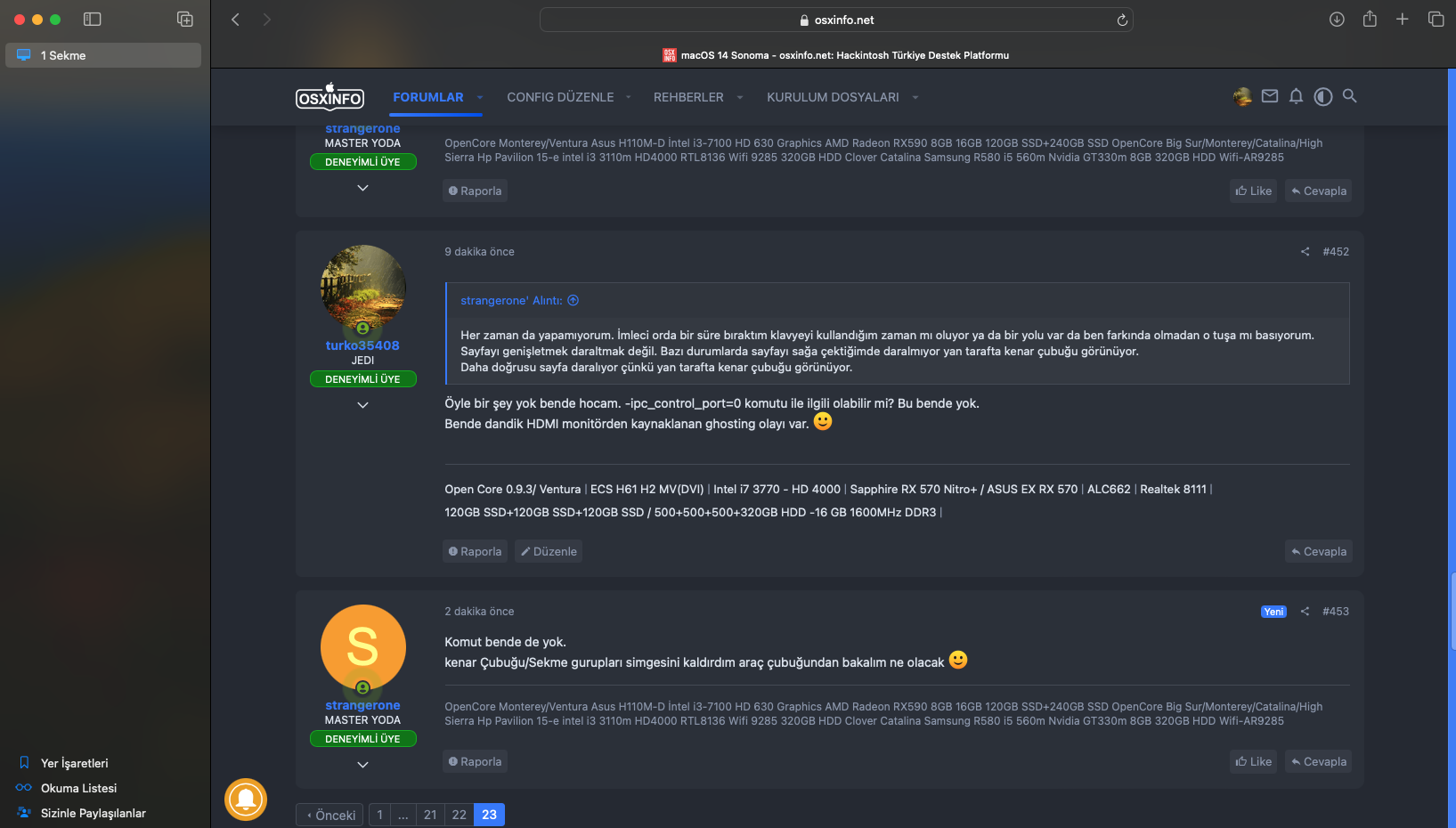Open the forum search magnifier icon

[1349, 96]
